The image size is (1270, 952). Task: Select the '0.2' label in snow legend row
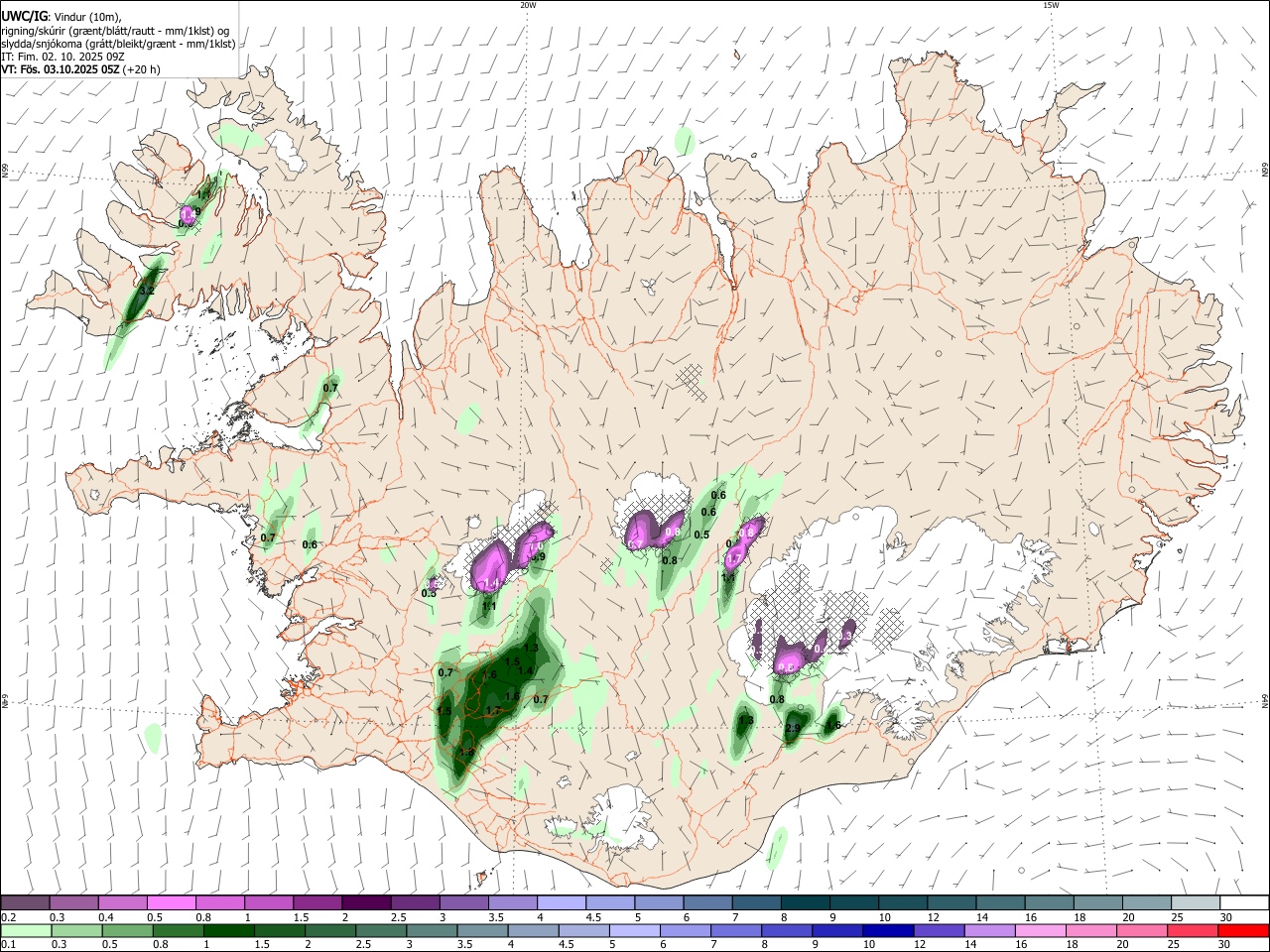point(9,918)
